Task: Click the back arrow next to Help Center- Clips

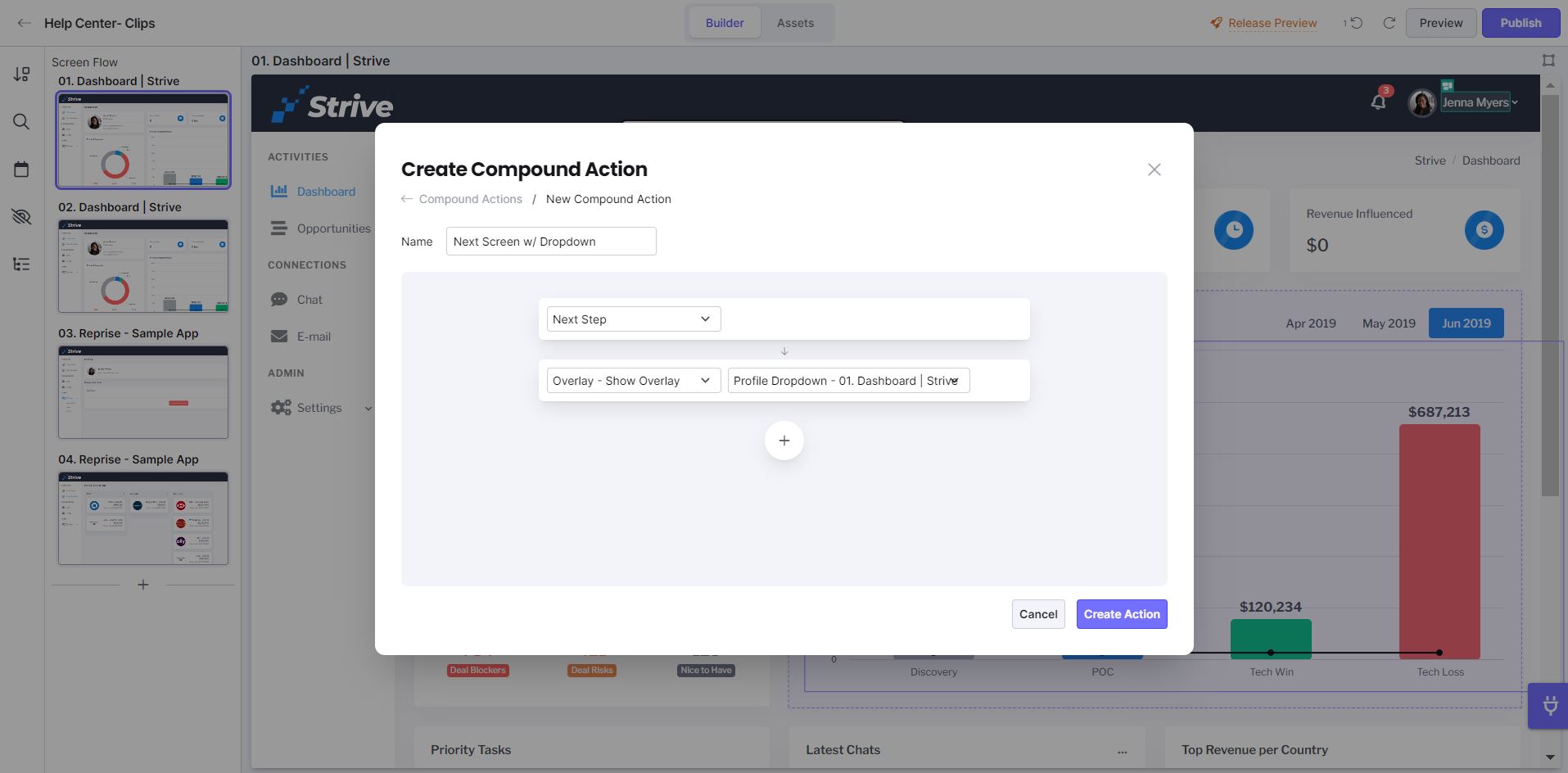Action: click(24, 23)
